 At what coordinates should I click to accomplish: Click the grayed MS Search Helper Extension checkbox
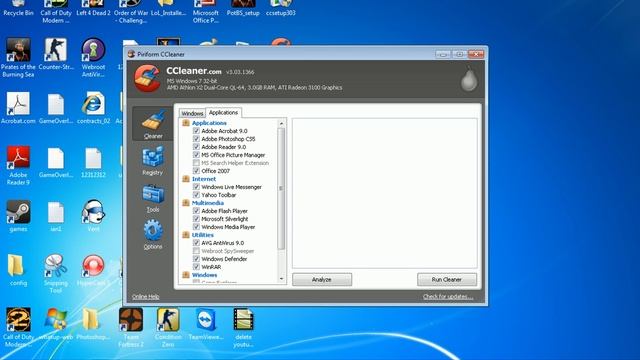tap(196, 163)
